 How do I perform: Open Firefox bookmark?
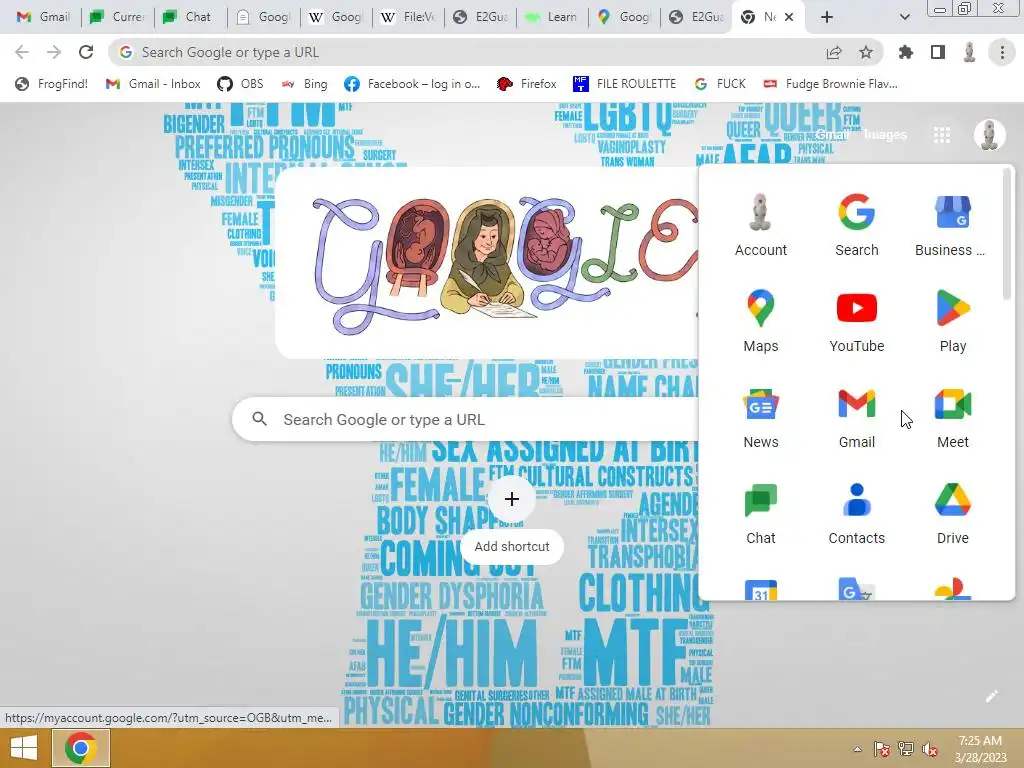coord(526,84)
